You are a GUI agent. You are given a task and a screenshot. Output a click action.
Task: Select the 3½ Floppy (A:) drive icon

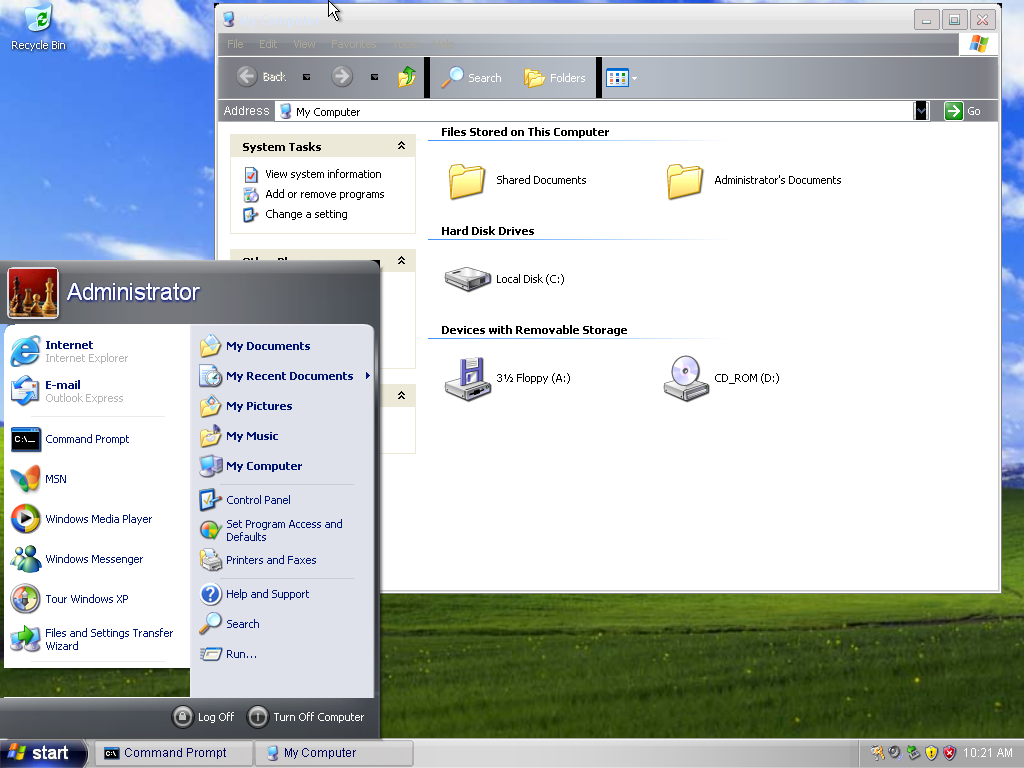coord(467,379)
